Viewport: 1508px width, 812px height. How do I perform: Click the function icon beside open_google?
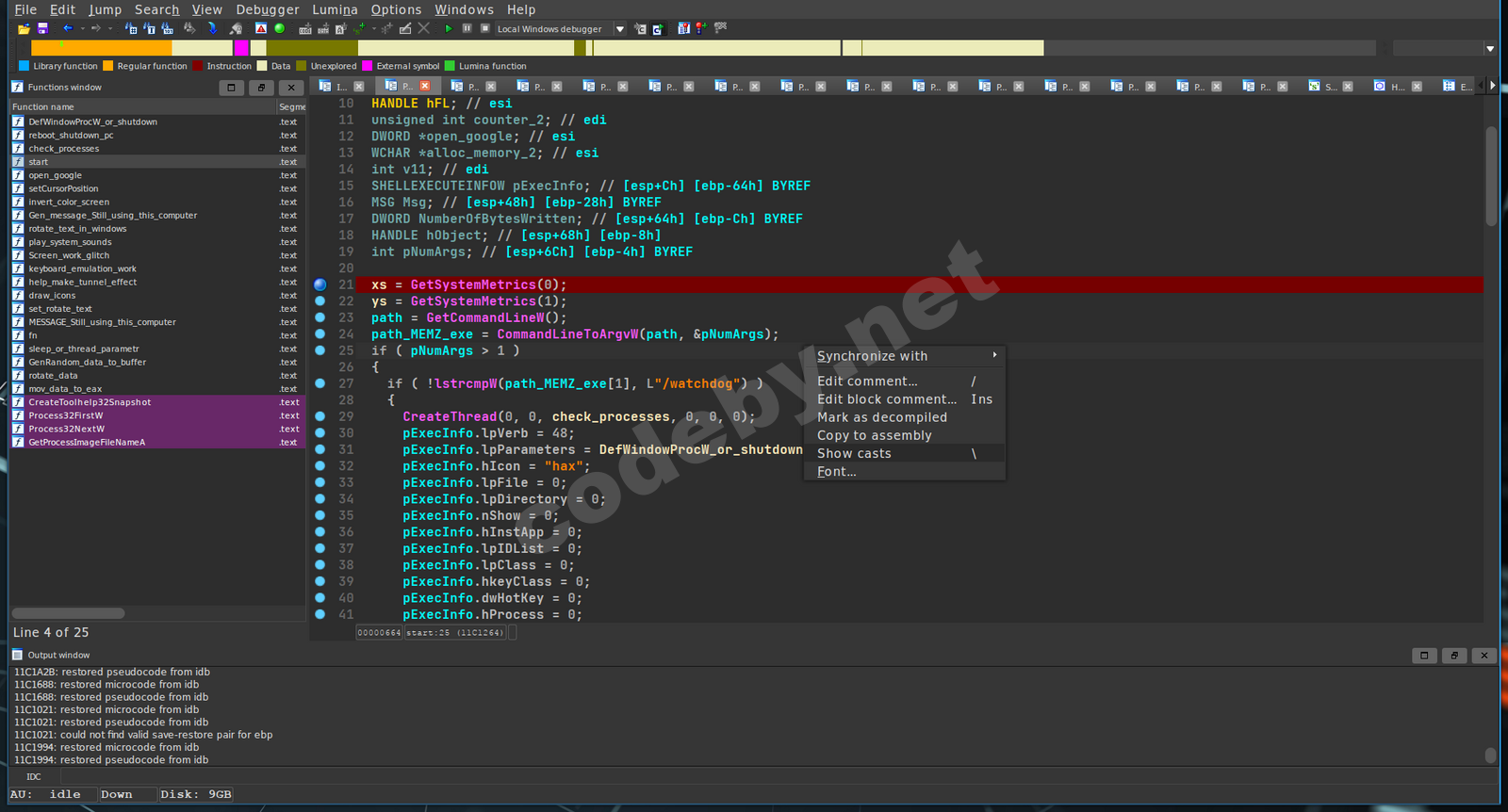coord(18,175)
